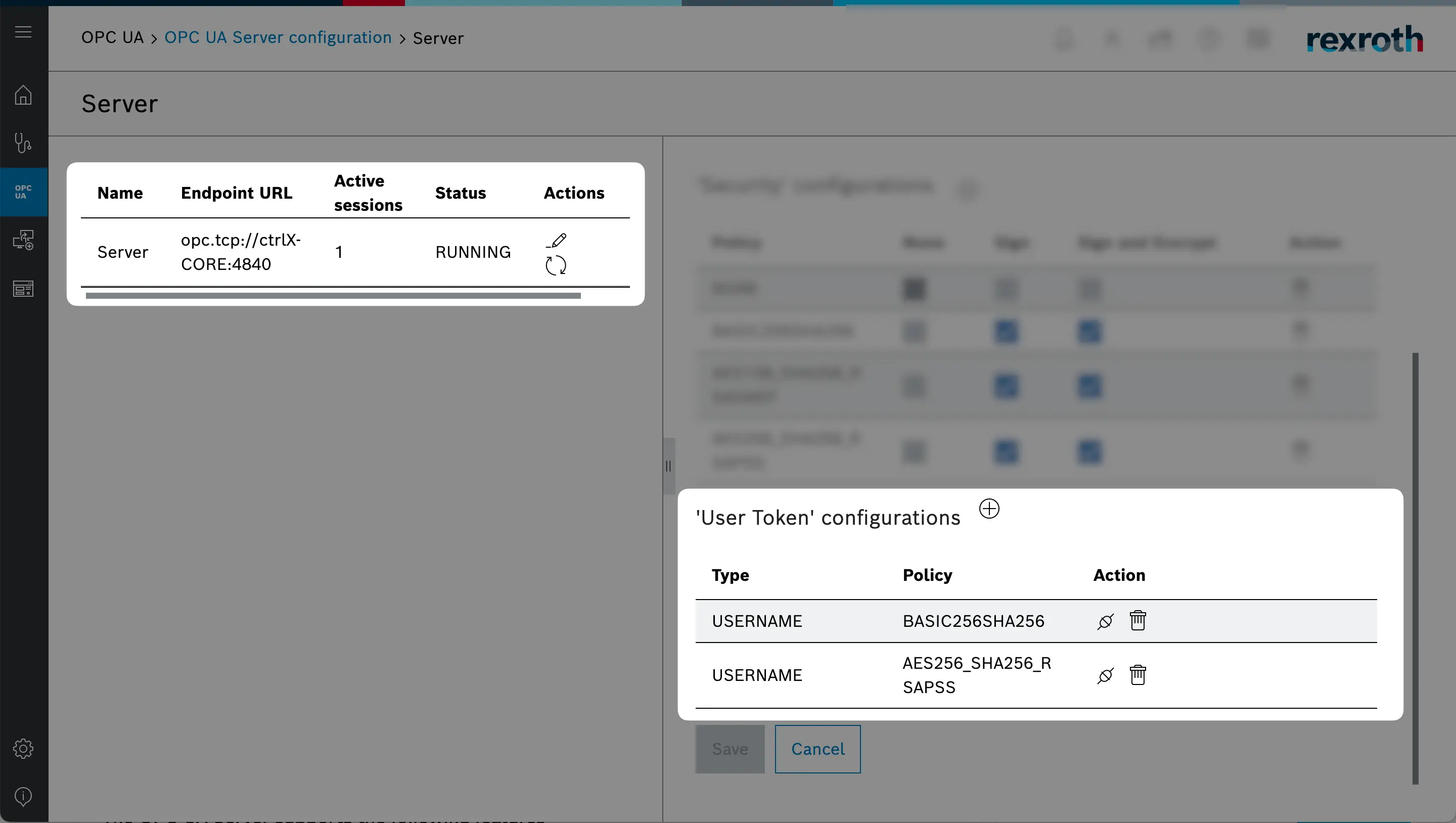Viewport: 1456px width, 823px height.
Task: Go to the Home sidebar icon
Action: (x=23, y=95)
